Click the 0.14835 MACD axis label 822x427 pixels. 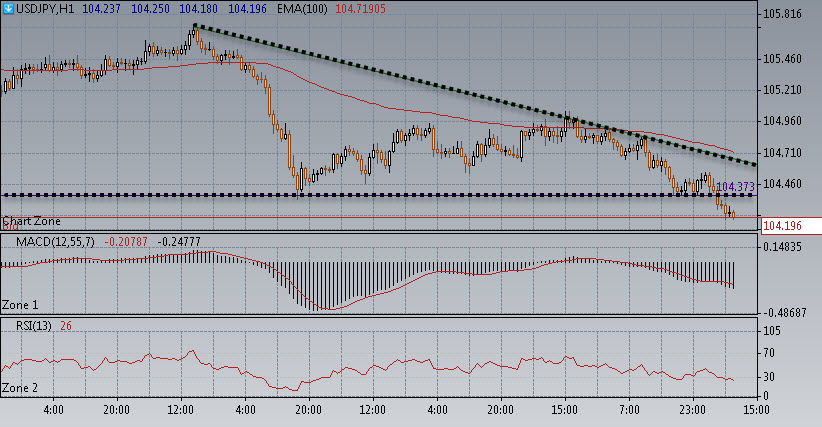[782, 247]
